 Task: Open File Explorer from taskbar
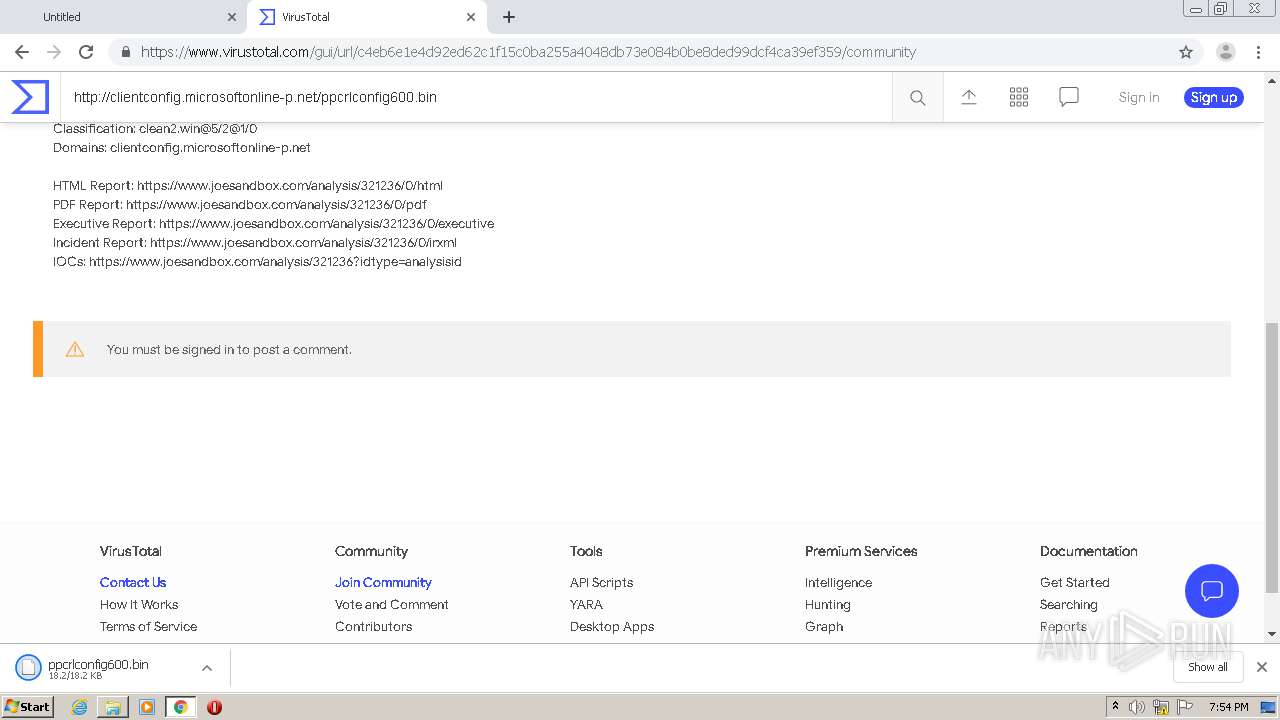tap(113, 707)
